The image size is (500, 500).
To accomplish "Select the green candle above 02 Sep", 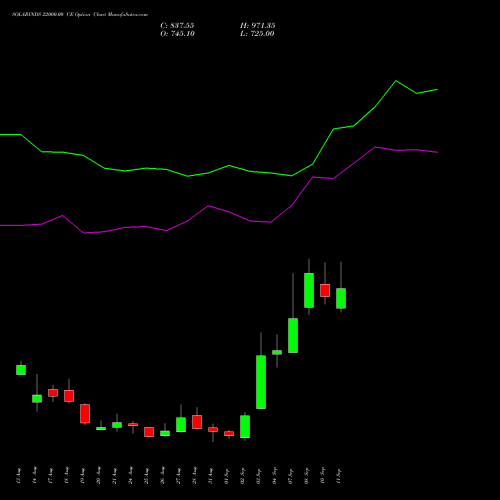I will pos(245,426).
